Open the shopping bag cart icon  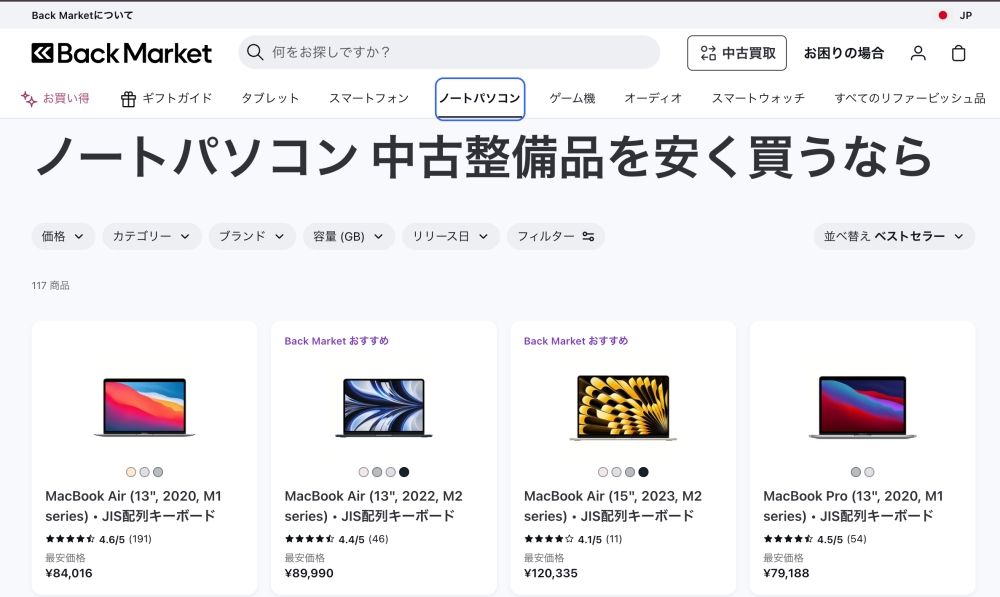click(x=958, y=53)
